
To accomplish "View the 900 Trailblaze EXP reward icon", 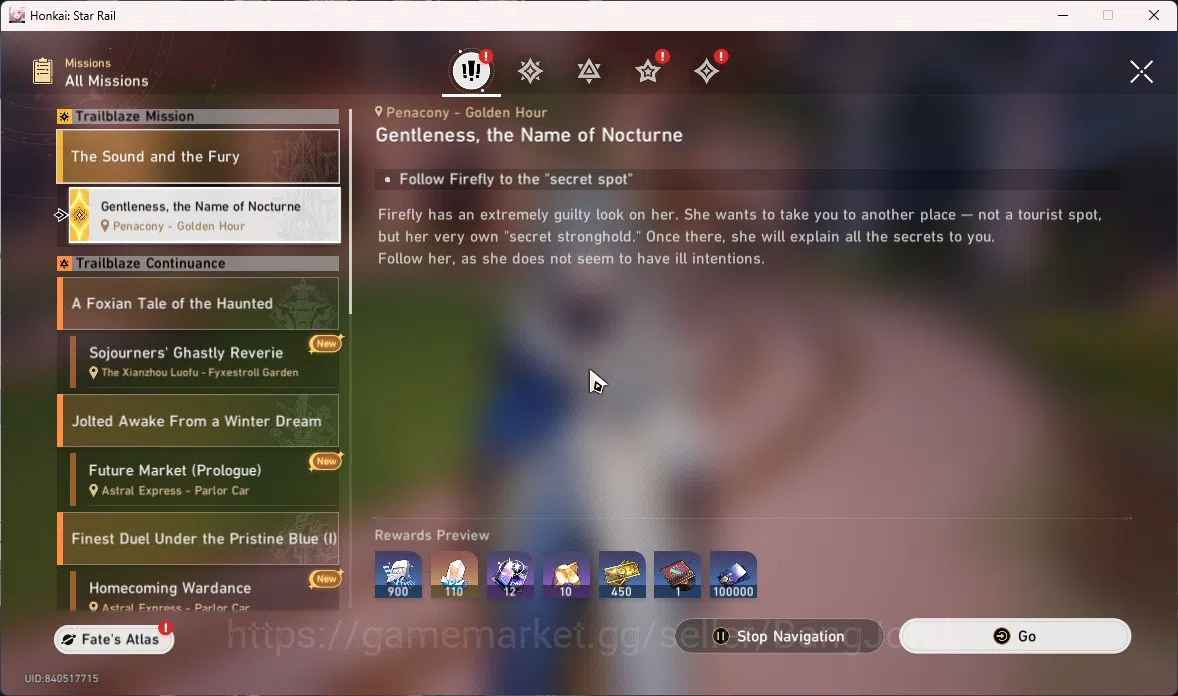I will point(398,575).
